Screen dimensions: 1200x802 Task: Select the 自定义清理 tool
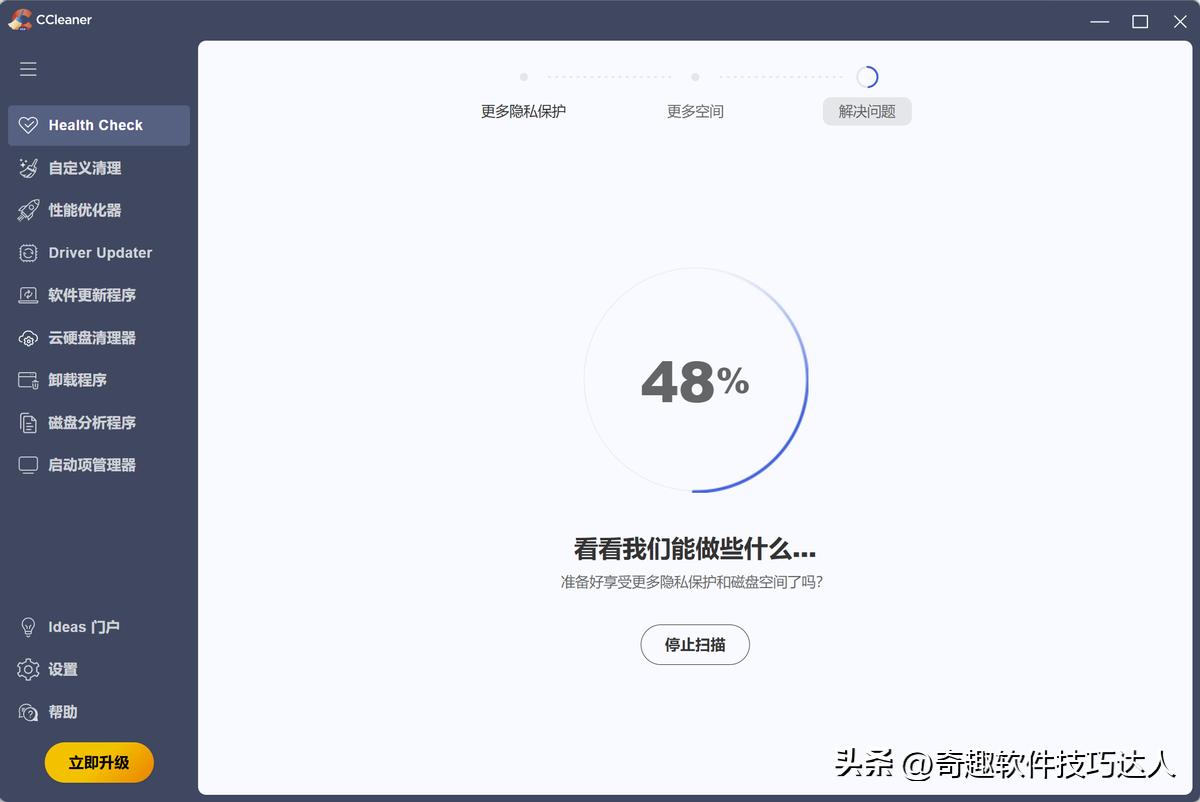(x=85, y=168)
